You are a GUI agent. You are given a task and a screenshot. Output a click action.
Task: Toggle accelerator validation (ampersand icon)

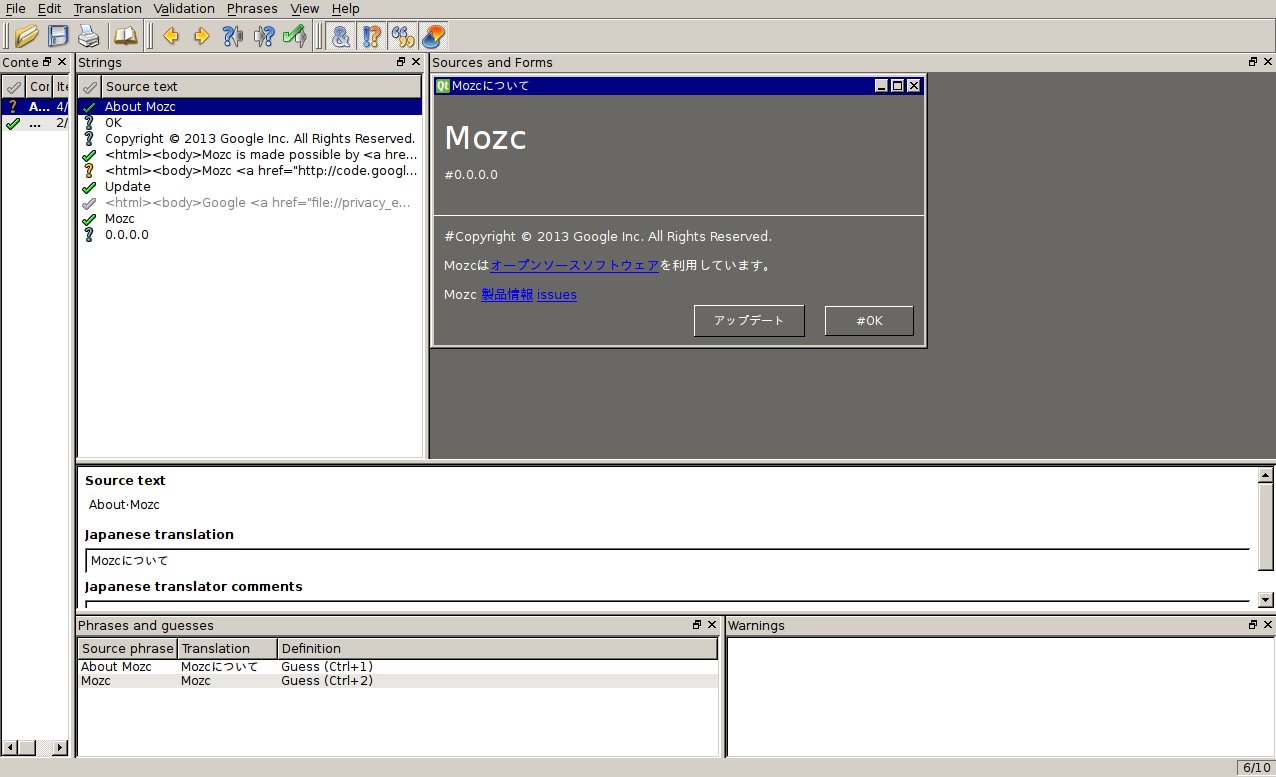(341, 37)
